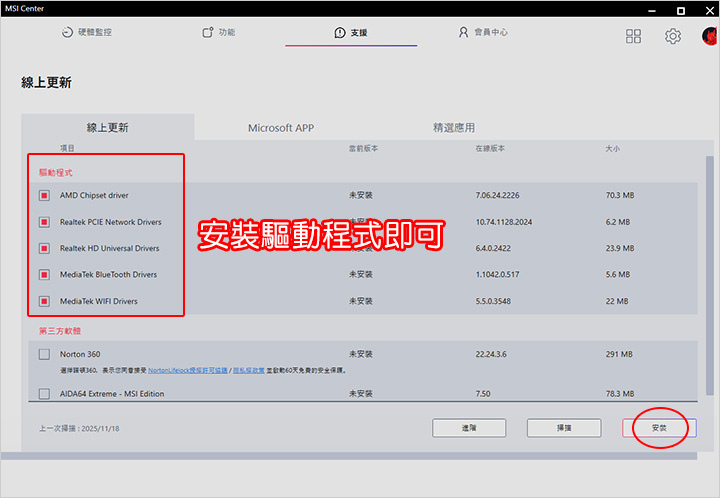The image size is (720, 498).
Task: Uncheck the AMD Chipset driver checkbox
Action: point(44,196)
